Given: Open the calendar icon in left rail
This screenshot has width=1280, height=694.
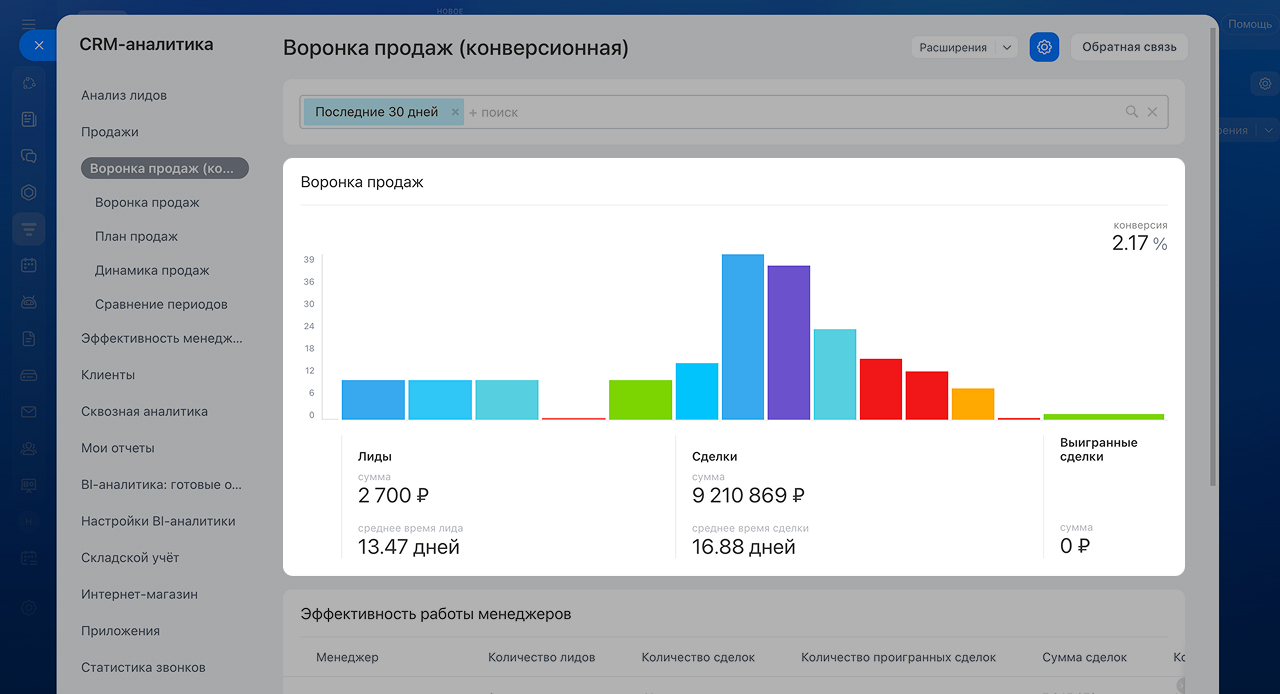Looking at the screenshot, I should 28,265.
